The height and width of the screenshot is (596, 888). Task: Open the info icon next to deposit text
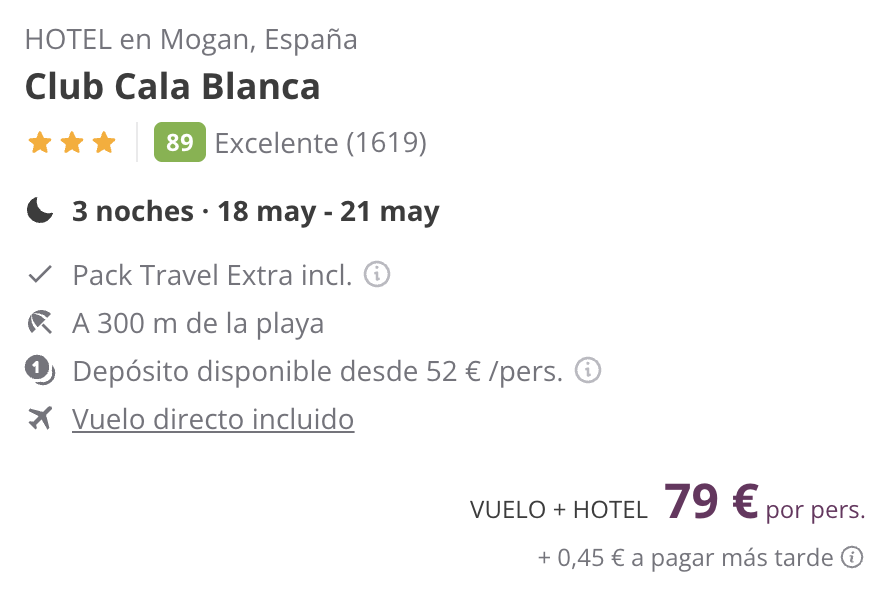(588, 371)
